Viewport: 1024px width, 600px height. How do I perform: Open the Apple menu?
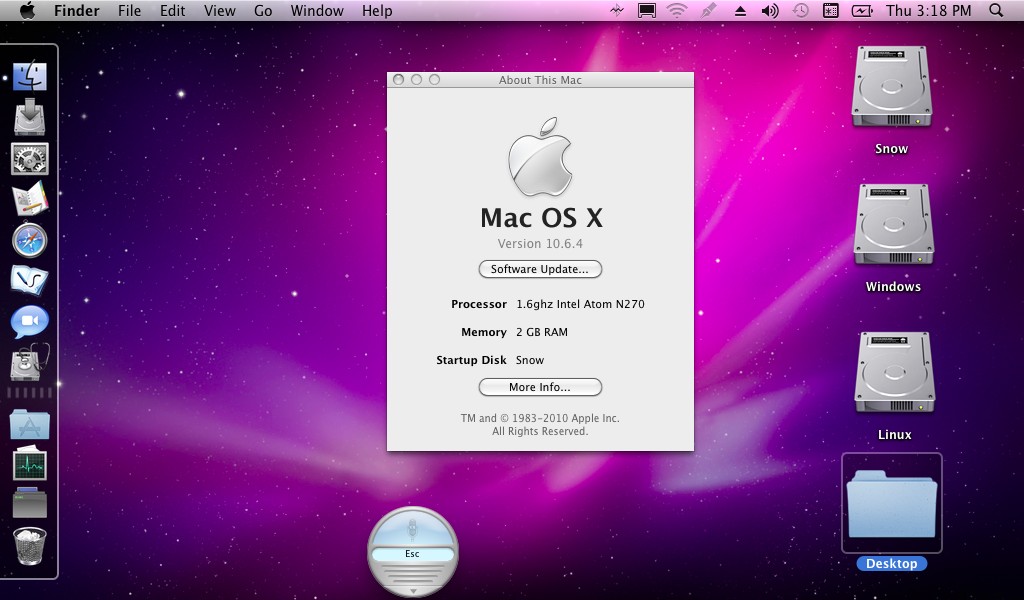point(27,11)
